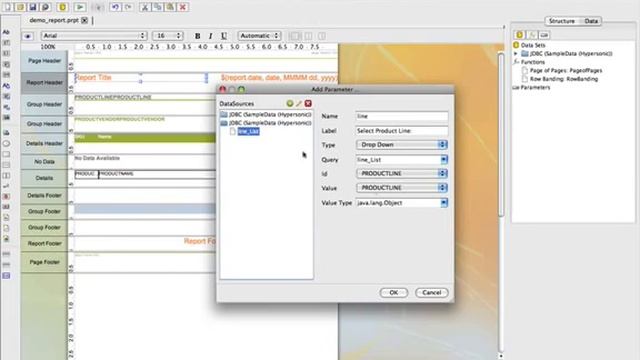The image size is (640, 360).
Task: Select Functions node in Data panel
Action: (x=533, y=62)
